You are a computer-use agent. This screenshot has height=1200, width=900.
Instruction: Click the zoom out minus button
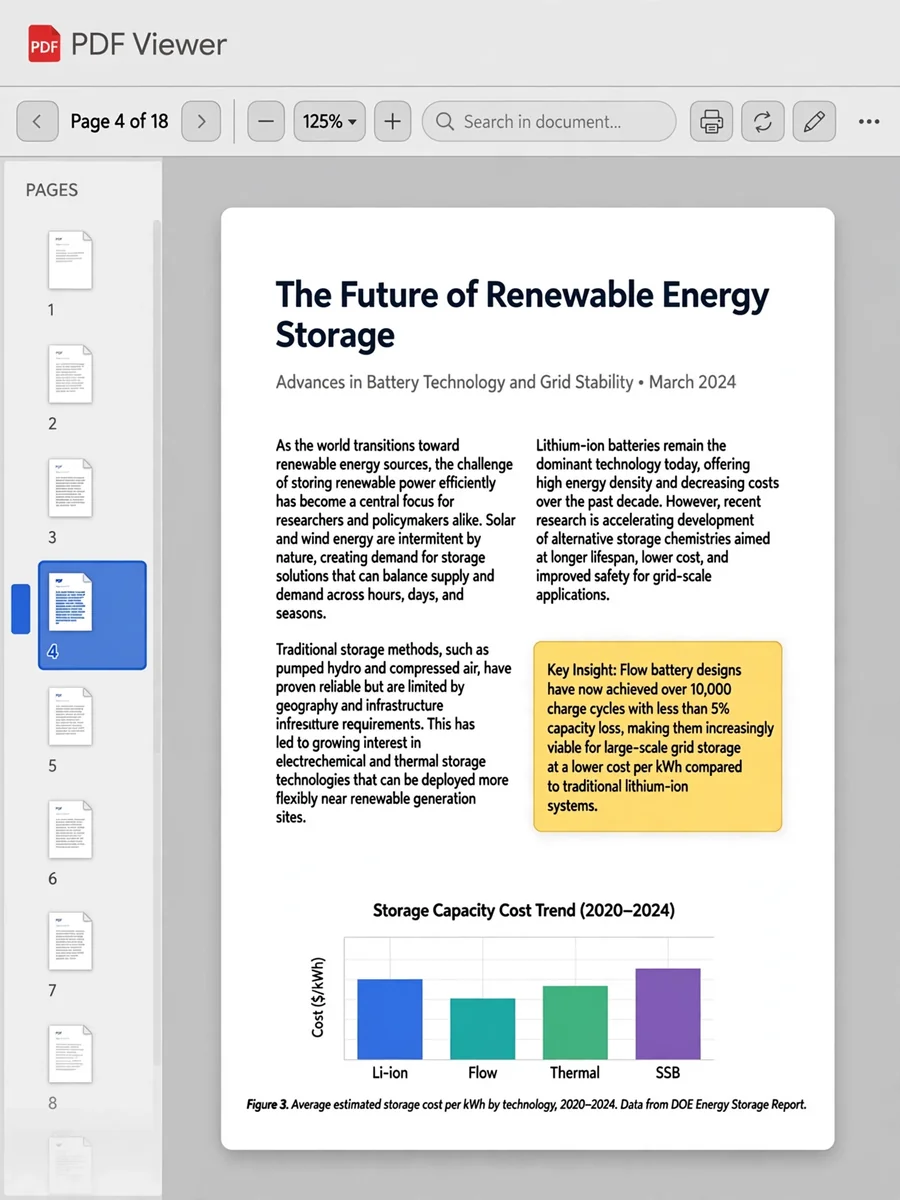(x=265, y=122)
